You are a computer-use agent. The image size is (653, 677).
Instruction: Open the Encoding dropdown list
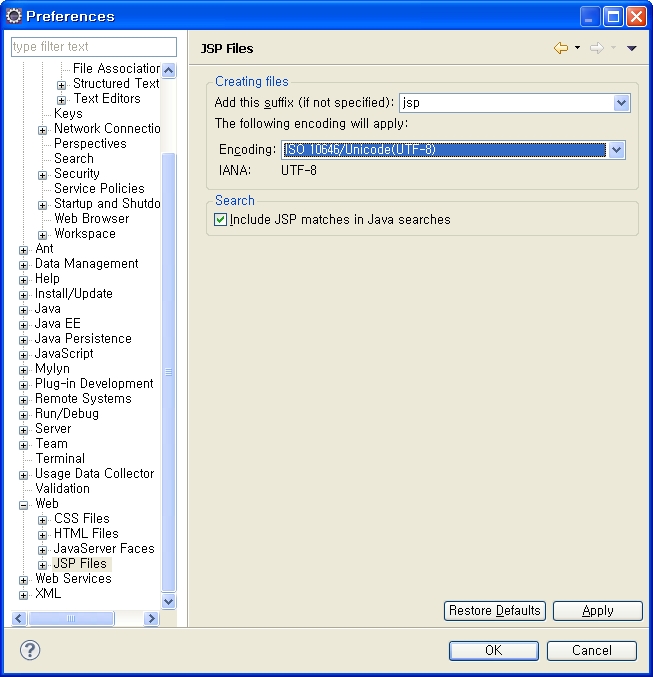[616, 150]
